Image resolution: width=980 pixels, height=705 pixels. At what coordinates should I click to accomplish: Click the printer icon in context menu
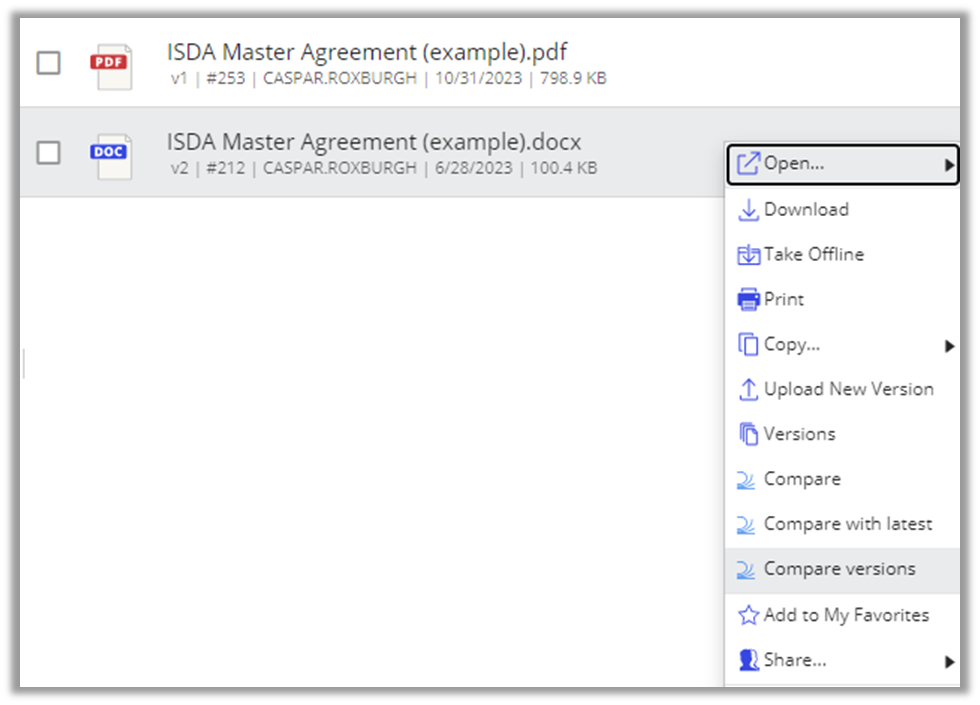(x=748, y=299)
